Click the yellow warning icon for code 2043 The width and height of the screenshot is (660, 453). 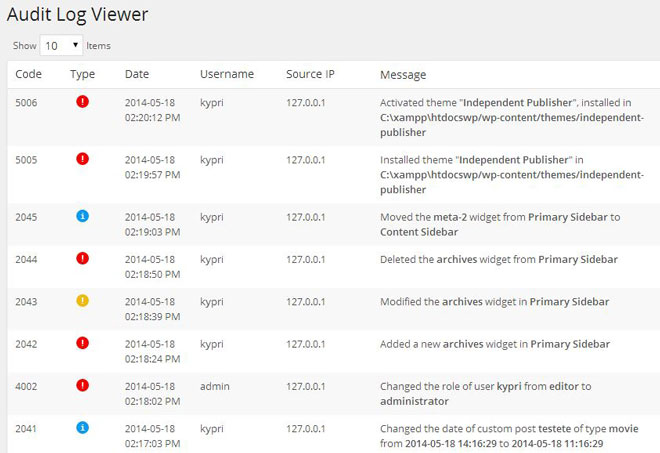click(82, 301)
